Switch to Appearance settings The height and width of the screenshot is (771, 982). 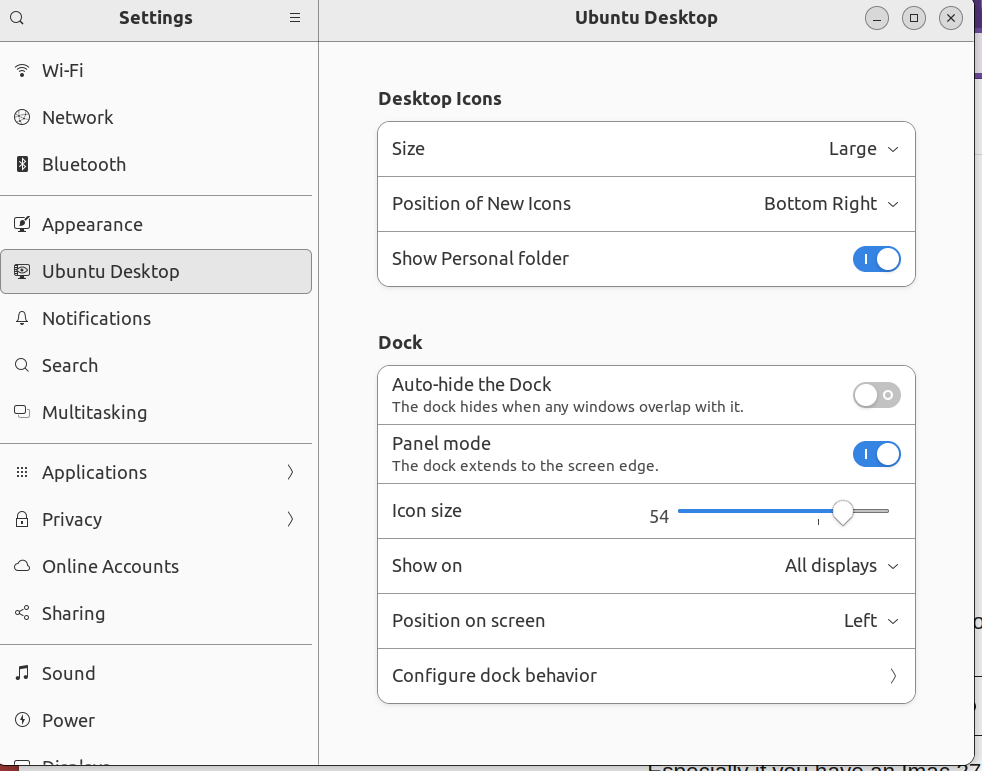(x=156, y=224)
